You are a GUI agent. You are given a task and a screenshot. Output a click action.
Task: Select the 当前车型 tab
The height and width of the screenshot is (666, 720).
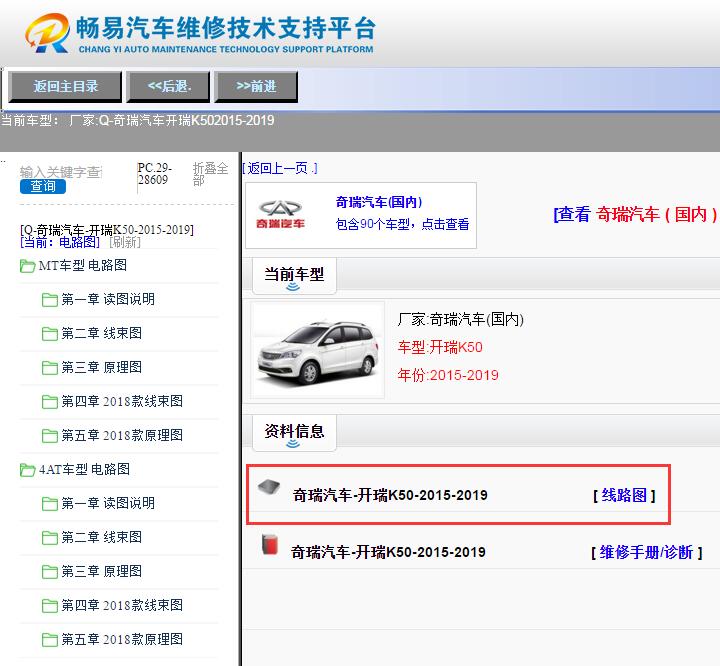294,276
